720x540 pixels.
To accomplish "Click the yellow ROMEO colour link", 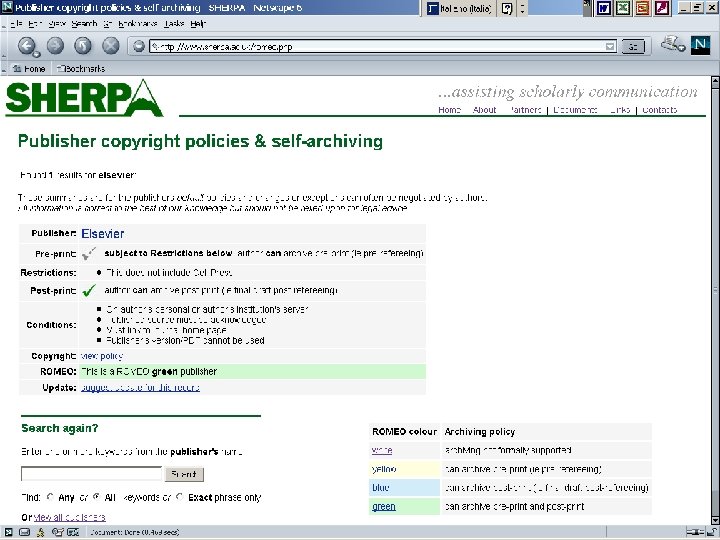I will (384, 469).
